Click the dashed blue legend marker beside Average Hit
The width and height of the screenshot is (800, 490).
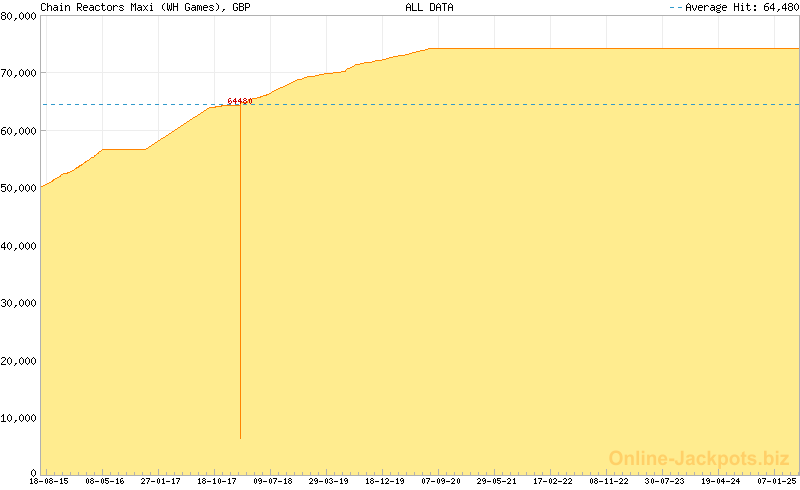click(674, 7)
